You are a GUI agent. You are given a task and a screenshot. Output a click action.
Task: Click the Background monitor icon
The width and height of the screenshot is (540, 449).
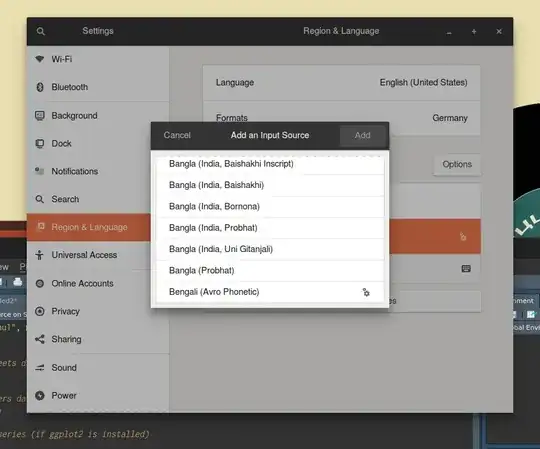coord(40,115)
